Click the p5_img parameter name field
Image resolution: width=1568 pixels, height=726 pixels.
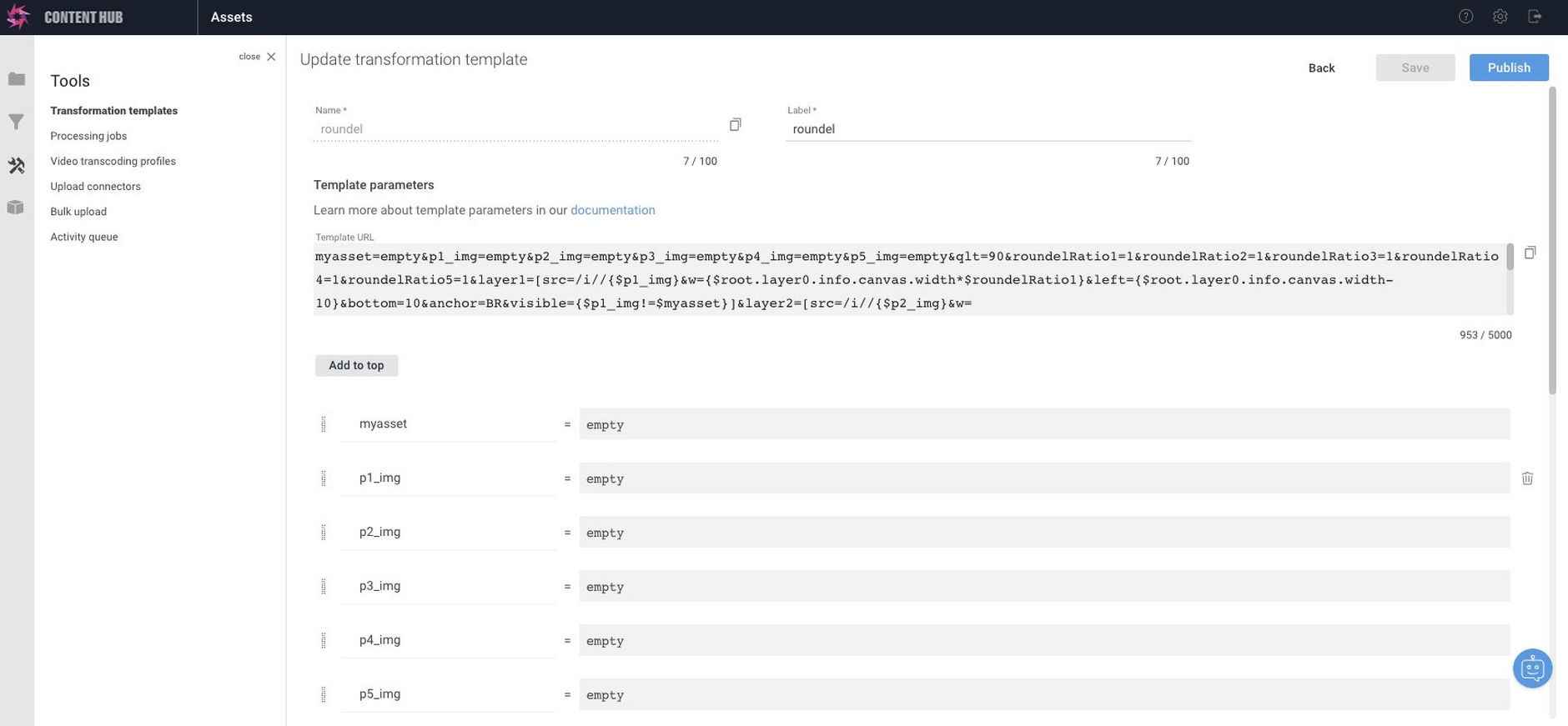coord(448,695)
